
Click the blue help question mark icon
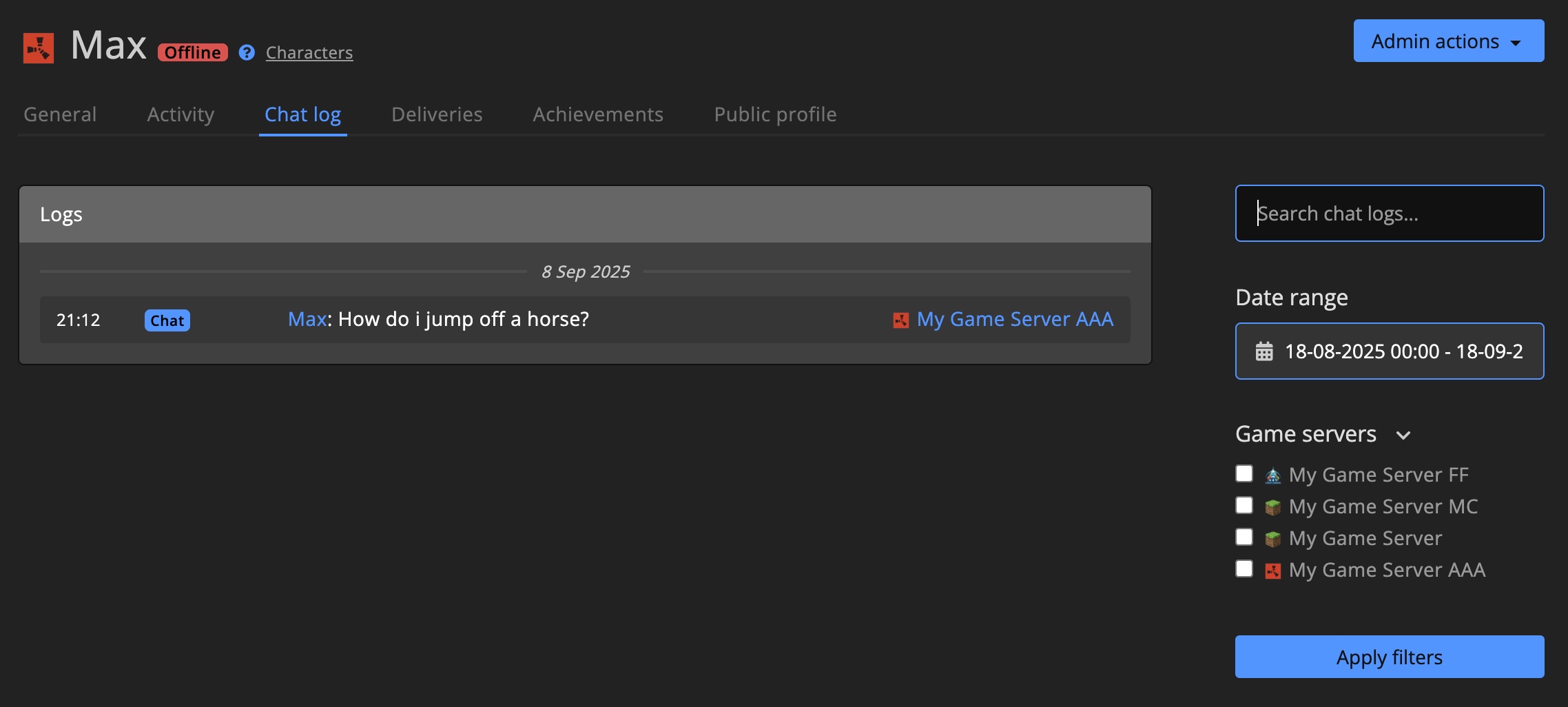(x=247, y=52)
